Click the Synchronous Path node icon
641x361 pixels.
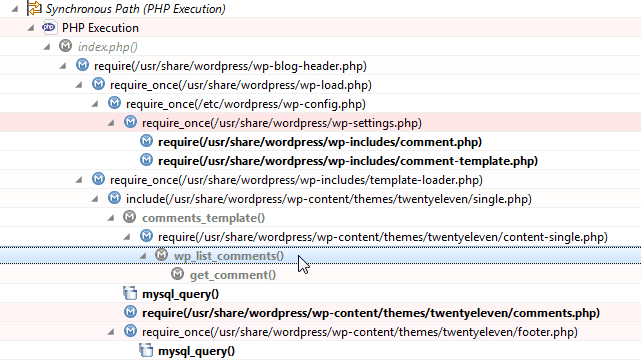pos(34,8)
